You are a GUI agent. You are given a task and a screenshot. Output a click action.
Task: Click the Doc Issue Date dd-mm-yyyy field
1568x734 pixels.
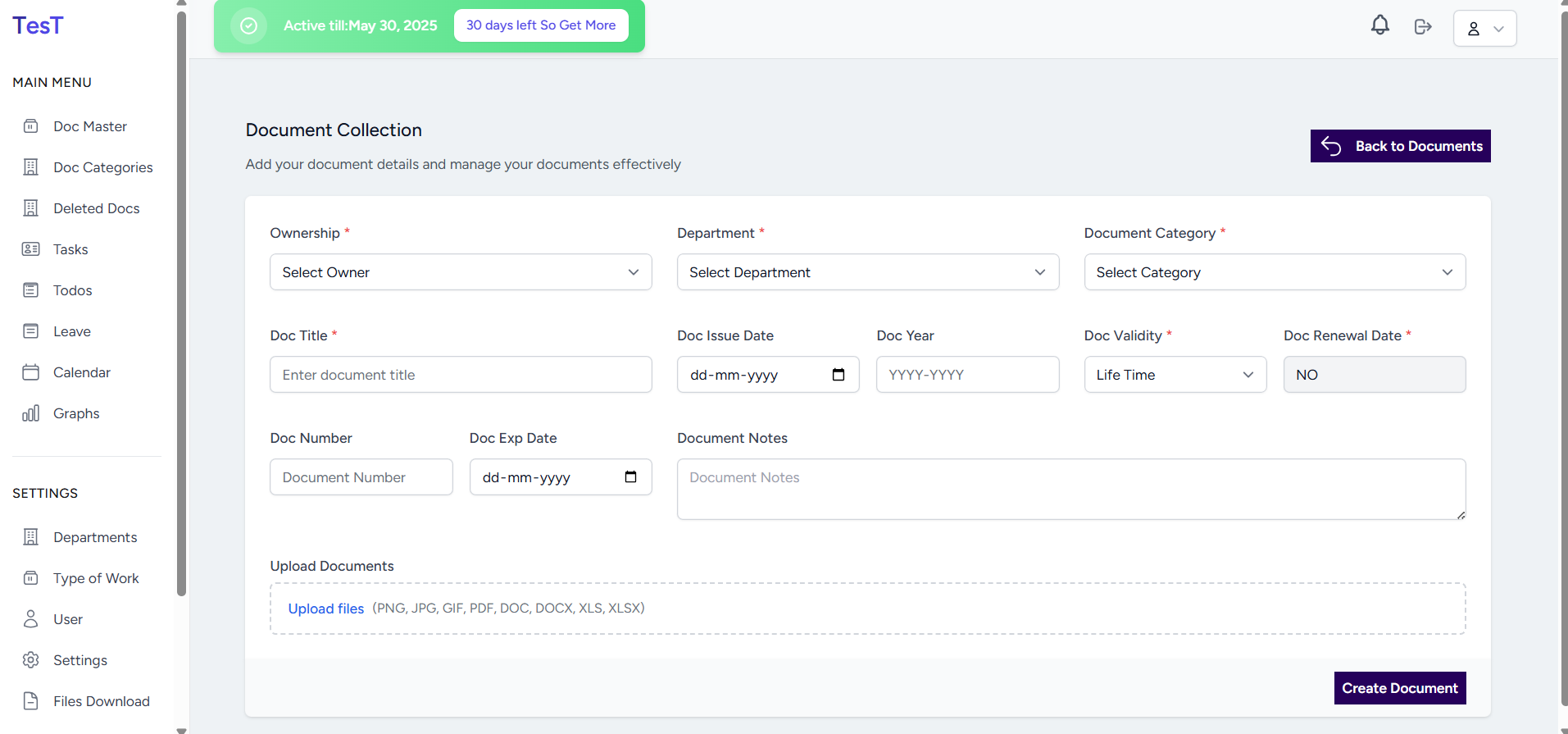[768, 375]
